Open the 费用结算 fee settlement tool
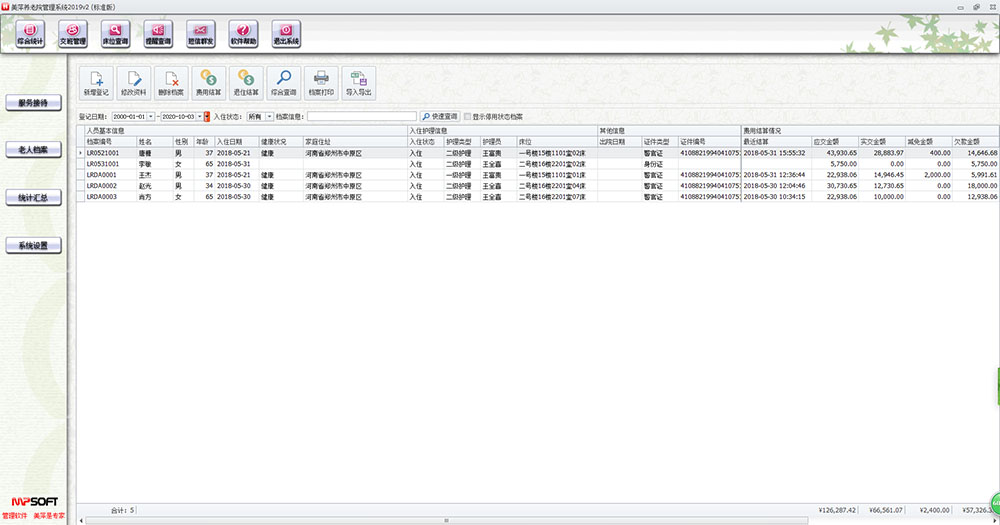This screenshot has width=1000, height=525. coord(209,81)
